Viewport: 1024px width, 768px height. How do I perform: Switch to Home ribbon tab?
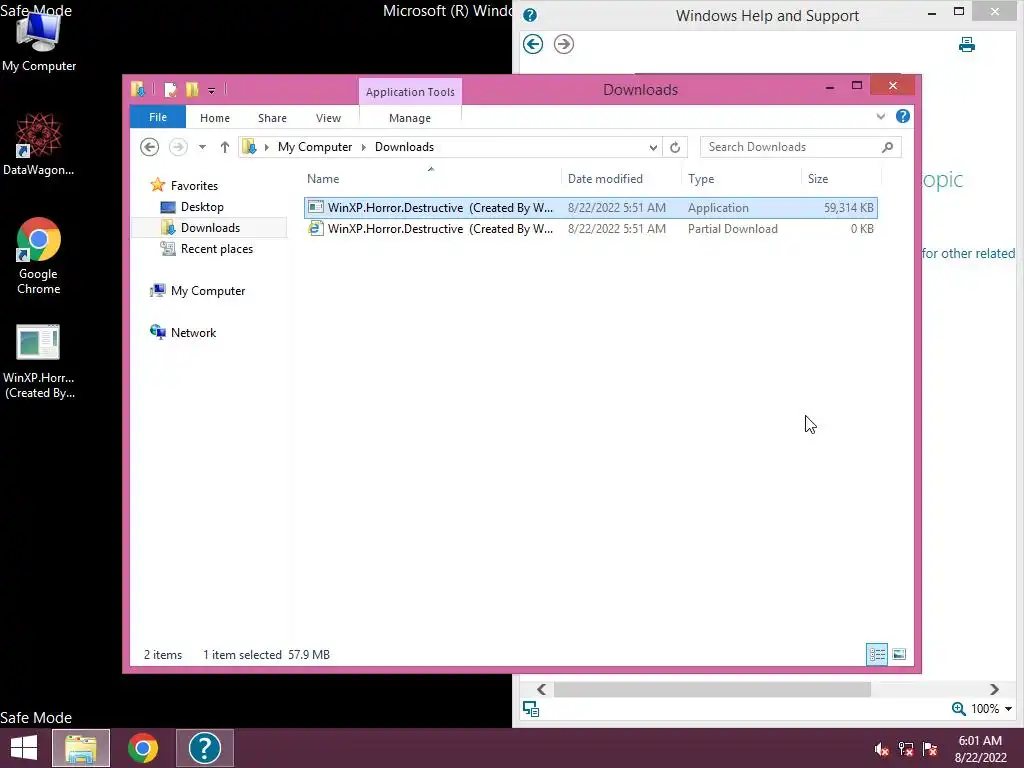pos(215,118)
